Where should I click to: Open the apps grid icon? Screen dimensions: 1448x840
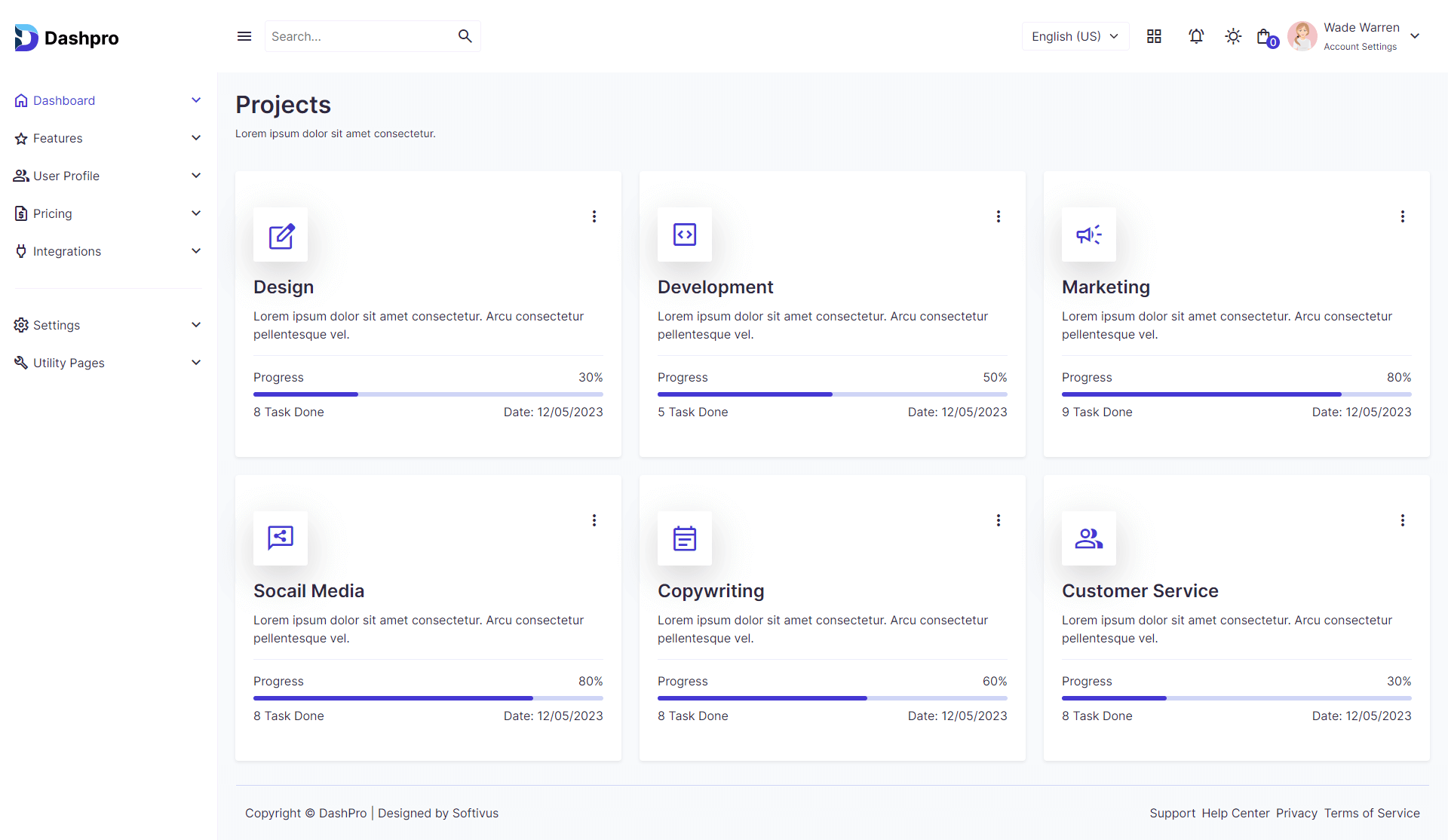click(1154, 36)
